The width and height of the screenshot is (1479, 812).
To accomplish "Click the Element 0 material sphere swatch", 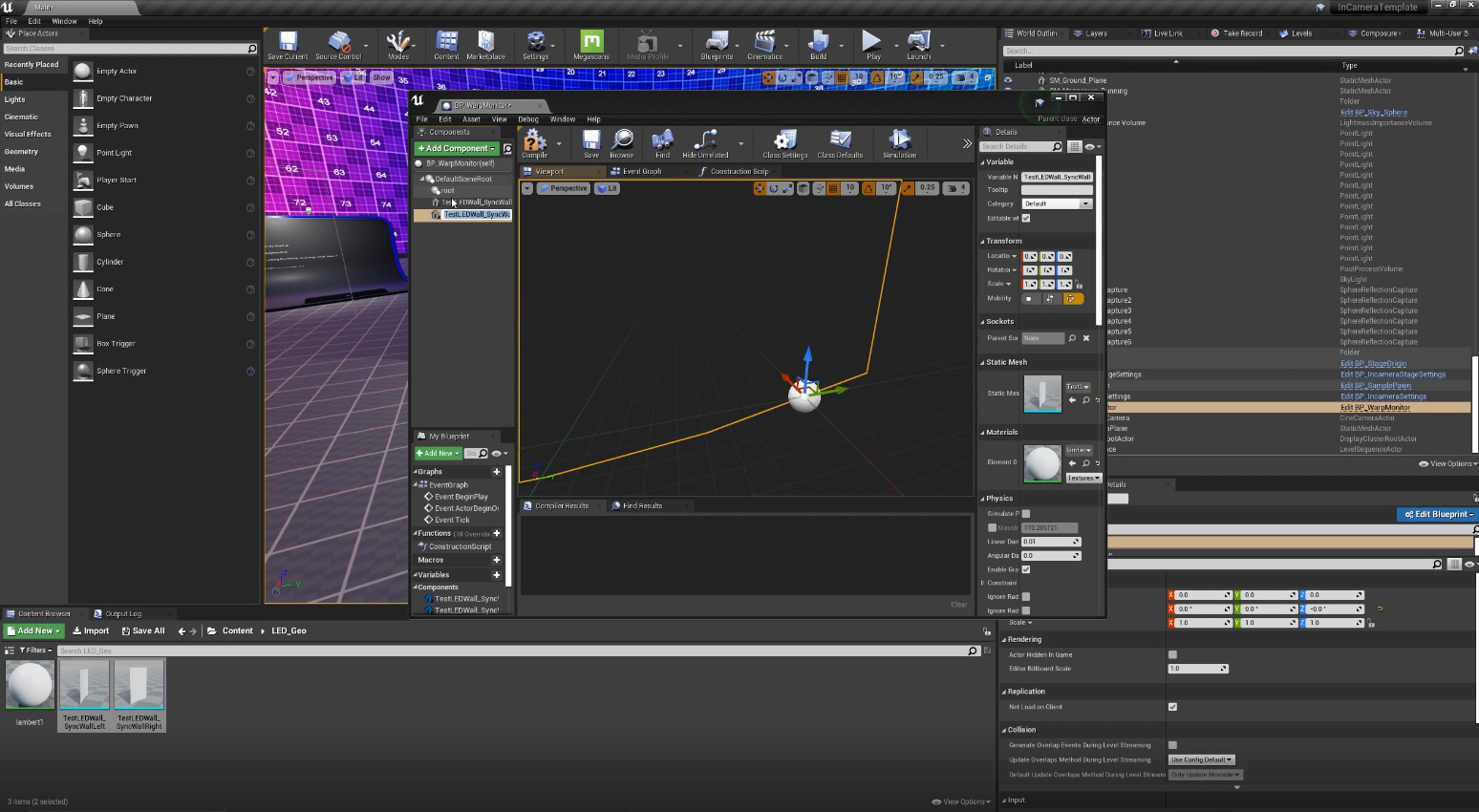I will [x=1041, y=463].
